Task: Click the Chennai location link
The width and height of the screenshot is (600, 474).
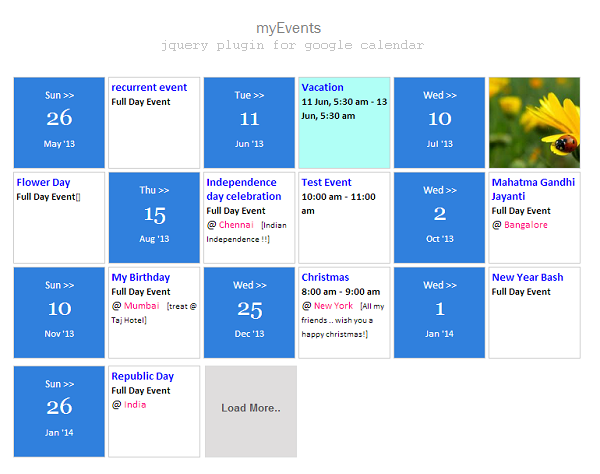Action: [x=236, y=225]
